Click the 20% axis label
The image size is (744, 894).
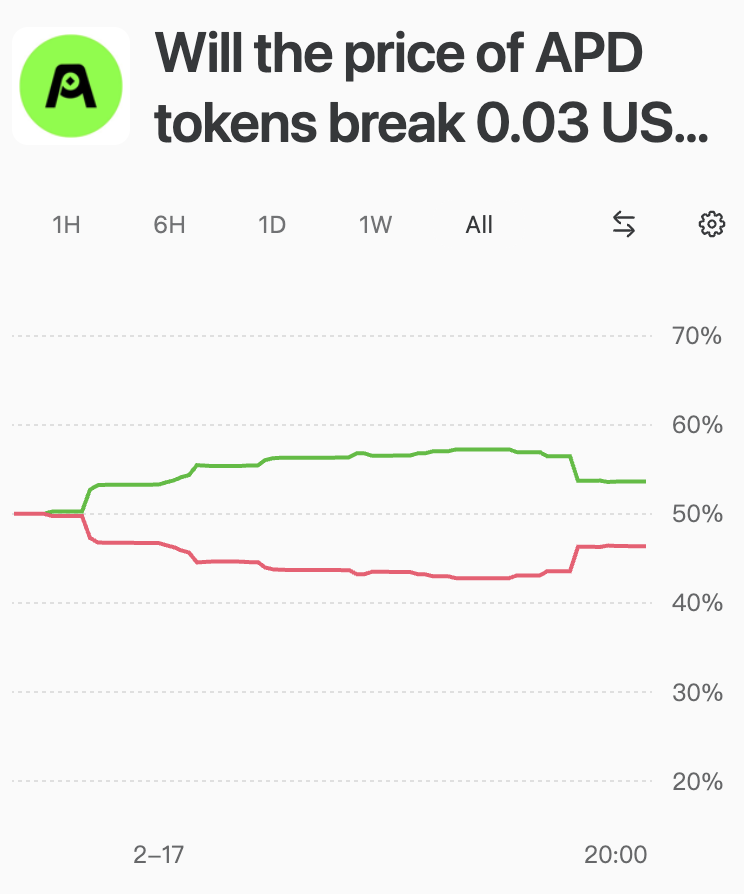(697, 781)
